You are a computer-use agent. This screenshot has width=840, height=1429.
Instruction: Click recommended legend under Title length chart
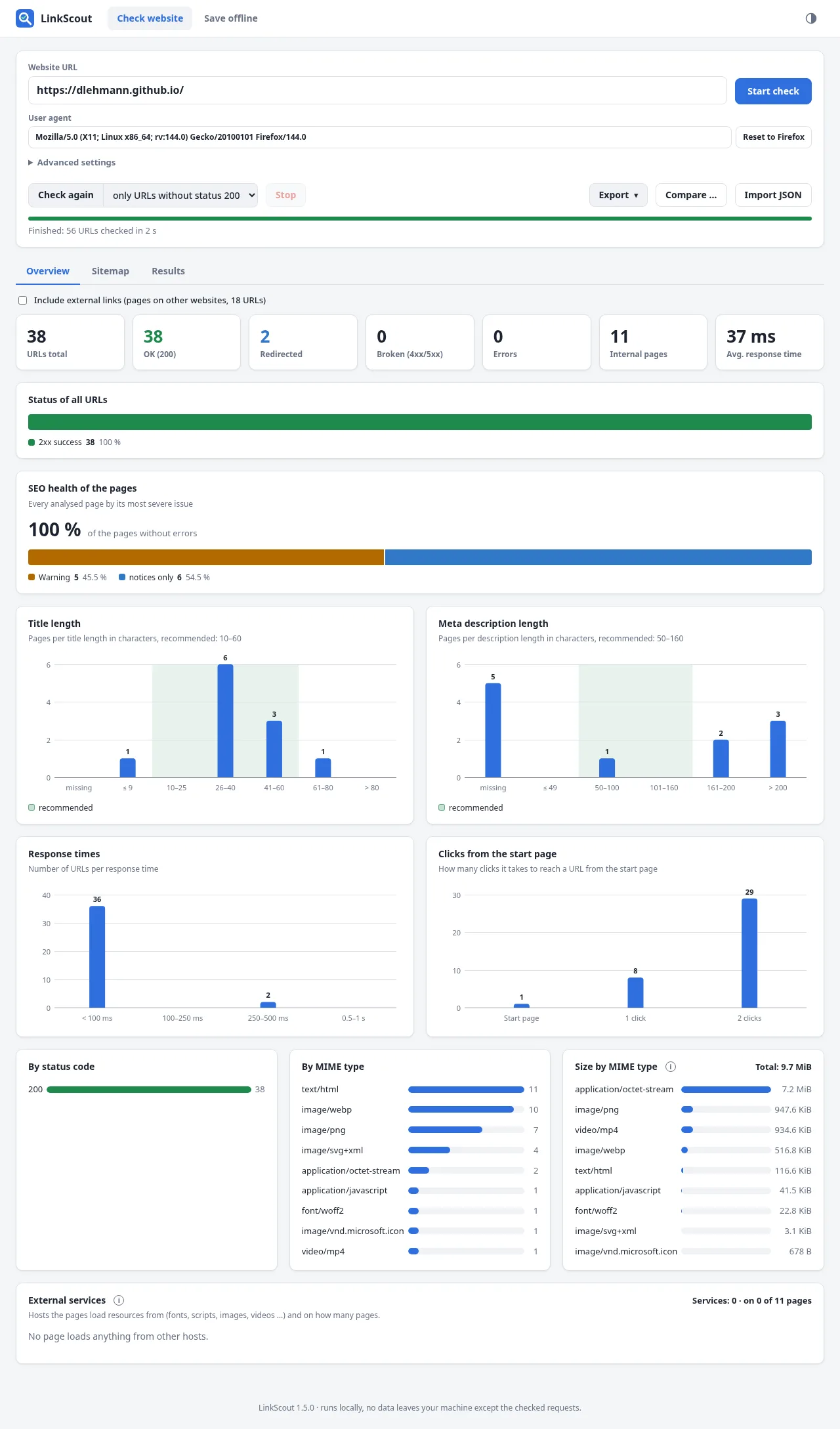(x=60, y=808)
